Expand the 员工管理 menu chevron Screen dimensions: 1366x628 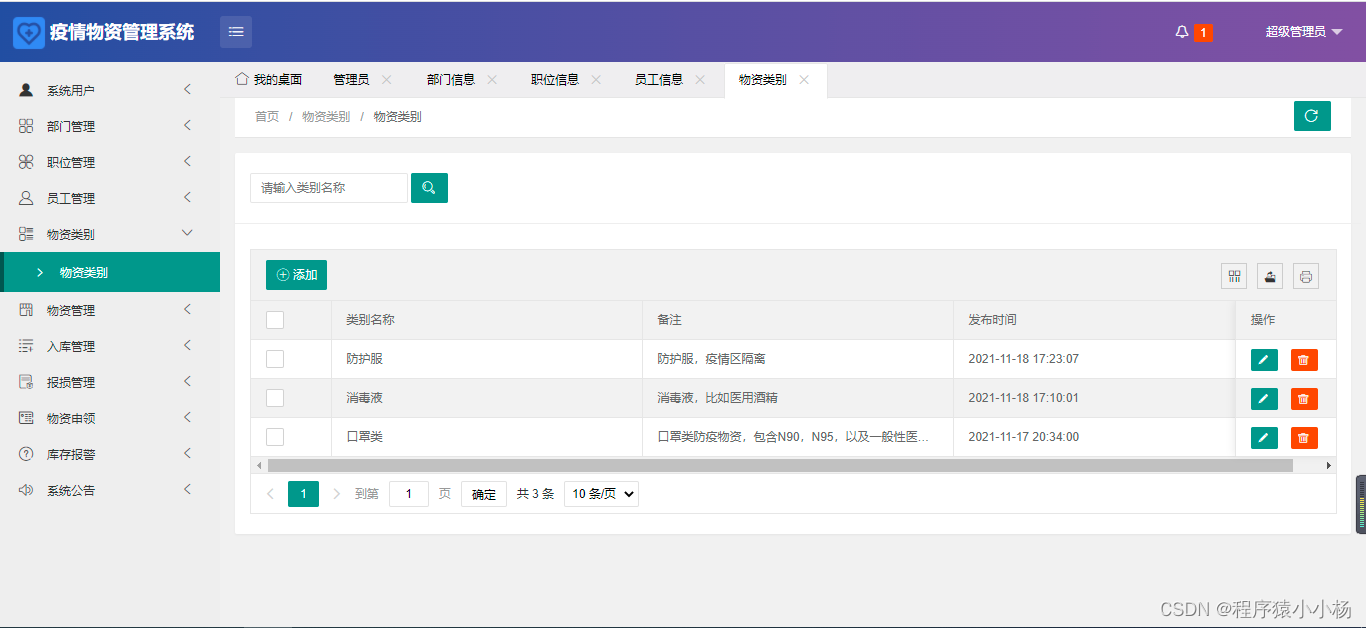[187, 198]
